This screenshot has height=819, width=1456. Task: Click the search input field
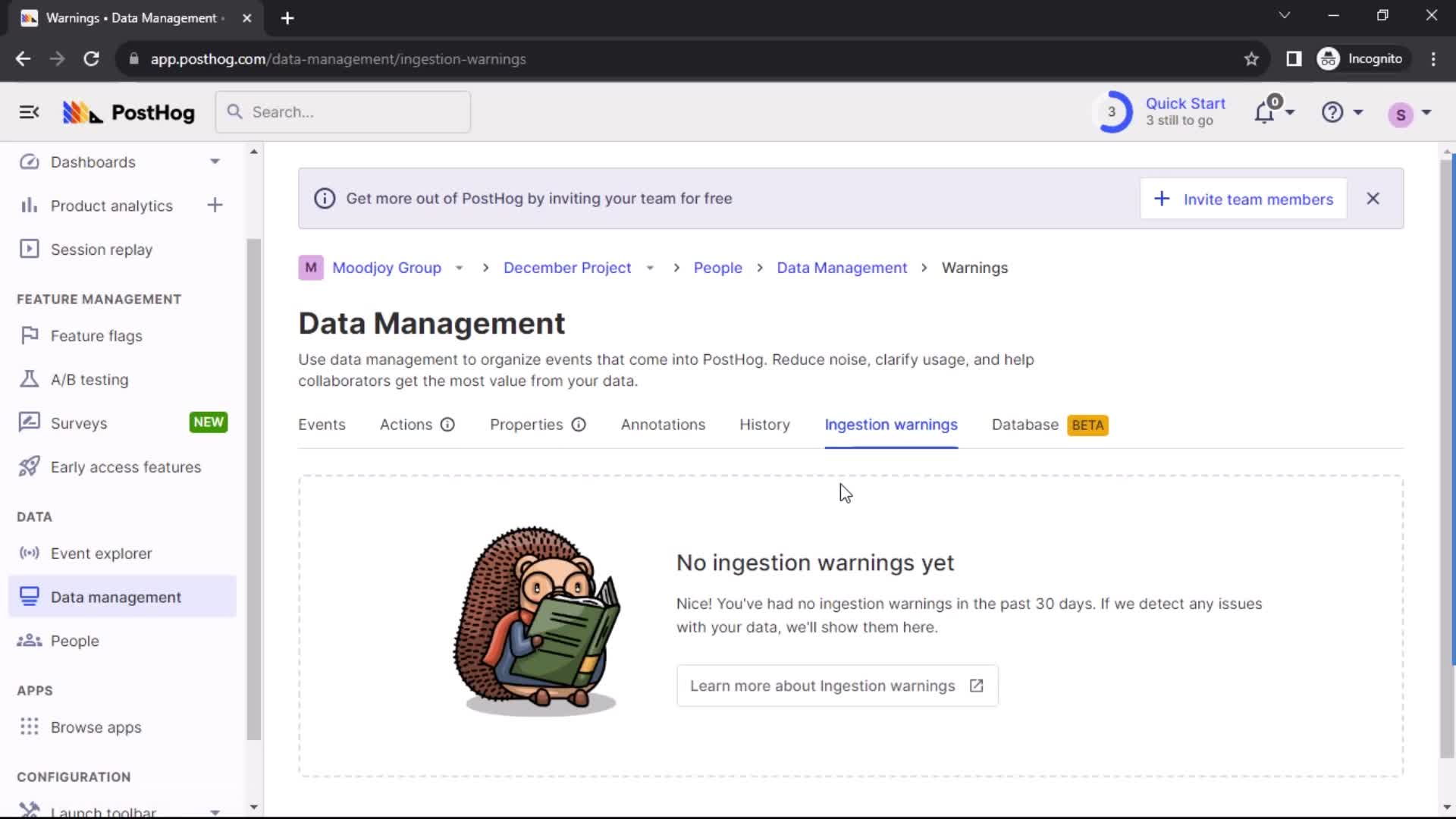pos(343,111)
